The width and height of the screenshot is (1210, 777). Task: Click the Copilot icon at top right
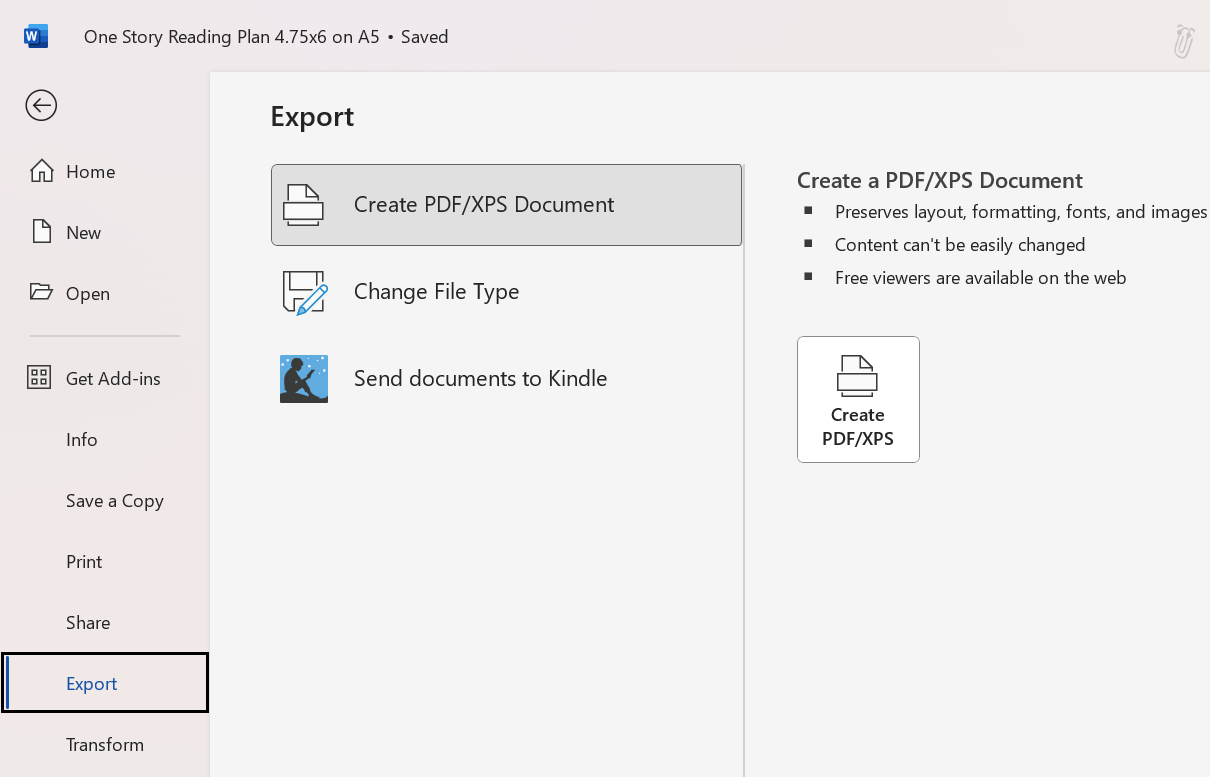pyautogui.click(x=1184, y=42)
